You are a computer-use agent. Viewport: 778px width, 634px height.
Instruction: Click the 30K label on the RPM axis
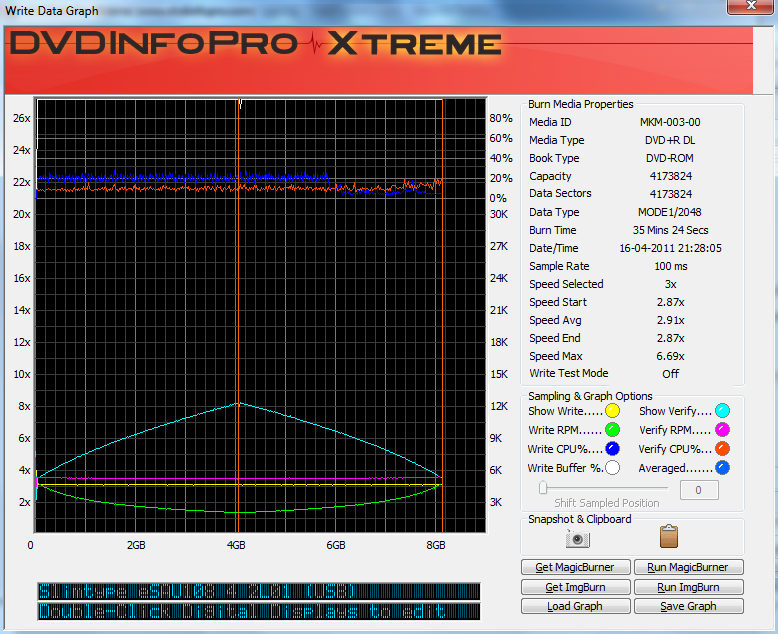click(x=499, y=214)
